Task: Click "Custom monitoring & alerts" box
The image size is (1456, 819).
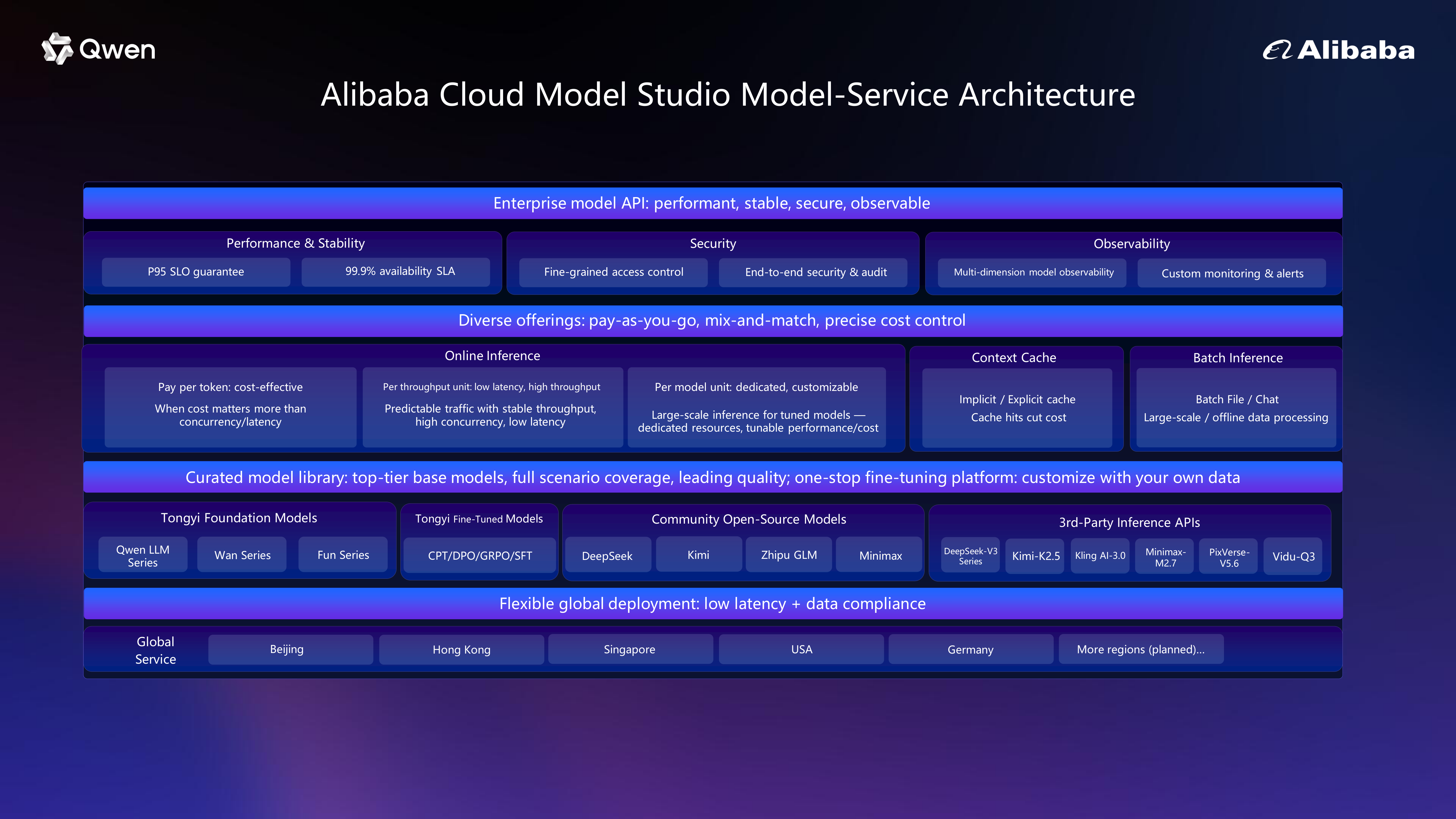Action: click(1232, 273)
